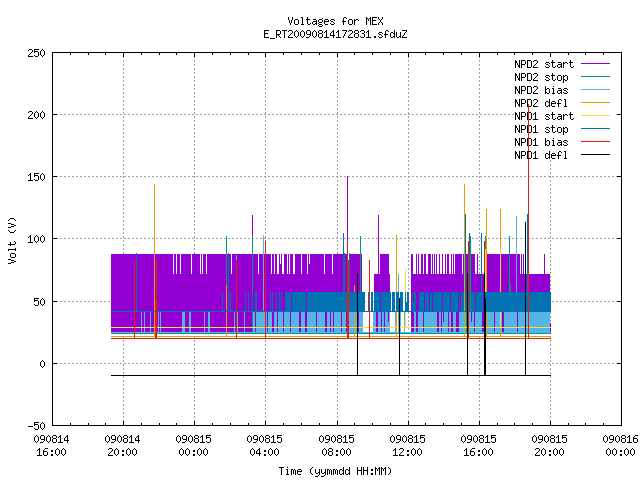Click the light blue NPD2 bias legend line
640x480 pixels.
coord(596,90)
